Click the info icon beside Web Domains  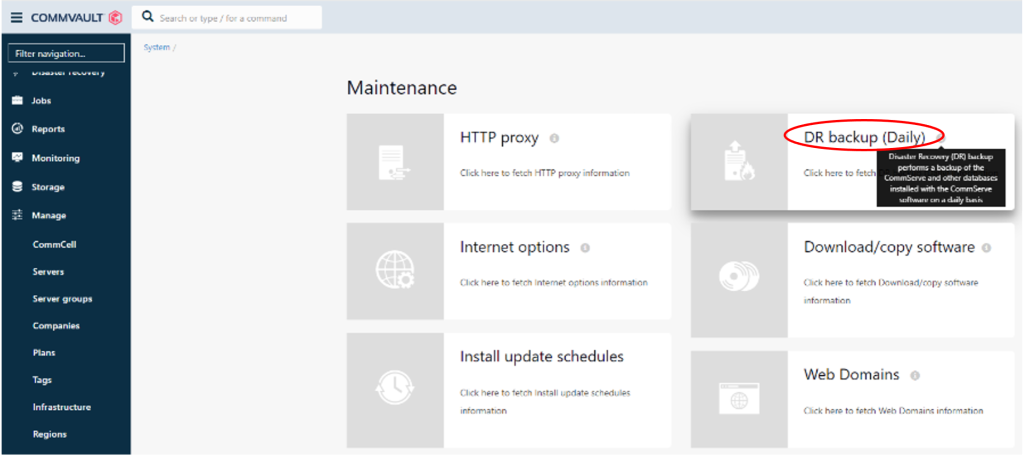[x=915, y=375]
